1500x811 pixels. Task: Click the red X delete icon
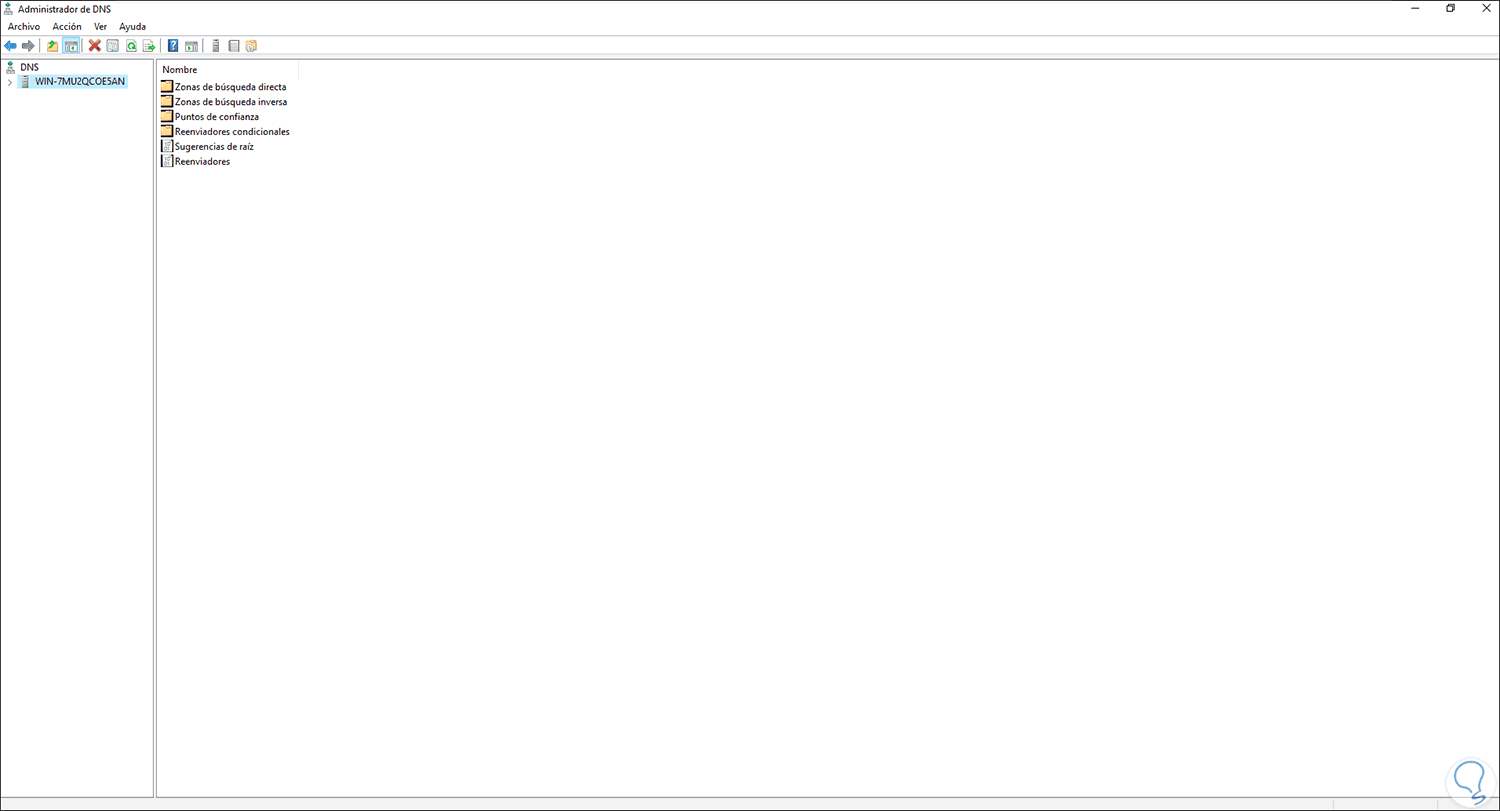95,46
